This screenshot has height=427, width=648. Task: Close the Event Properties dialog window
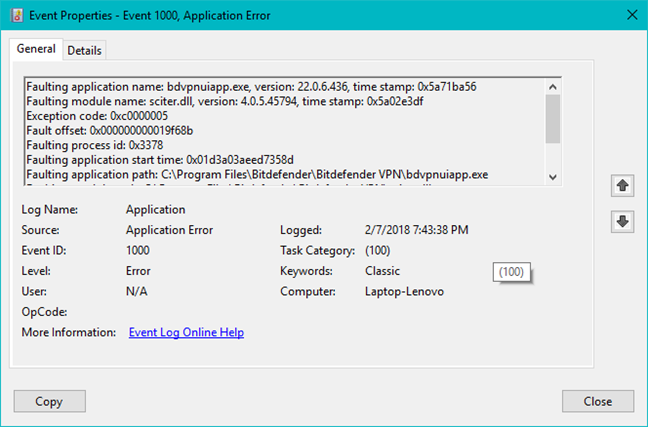(x=632, y=15)
